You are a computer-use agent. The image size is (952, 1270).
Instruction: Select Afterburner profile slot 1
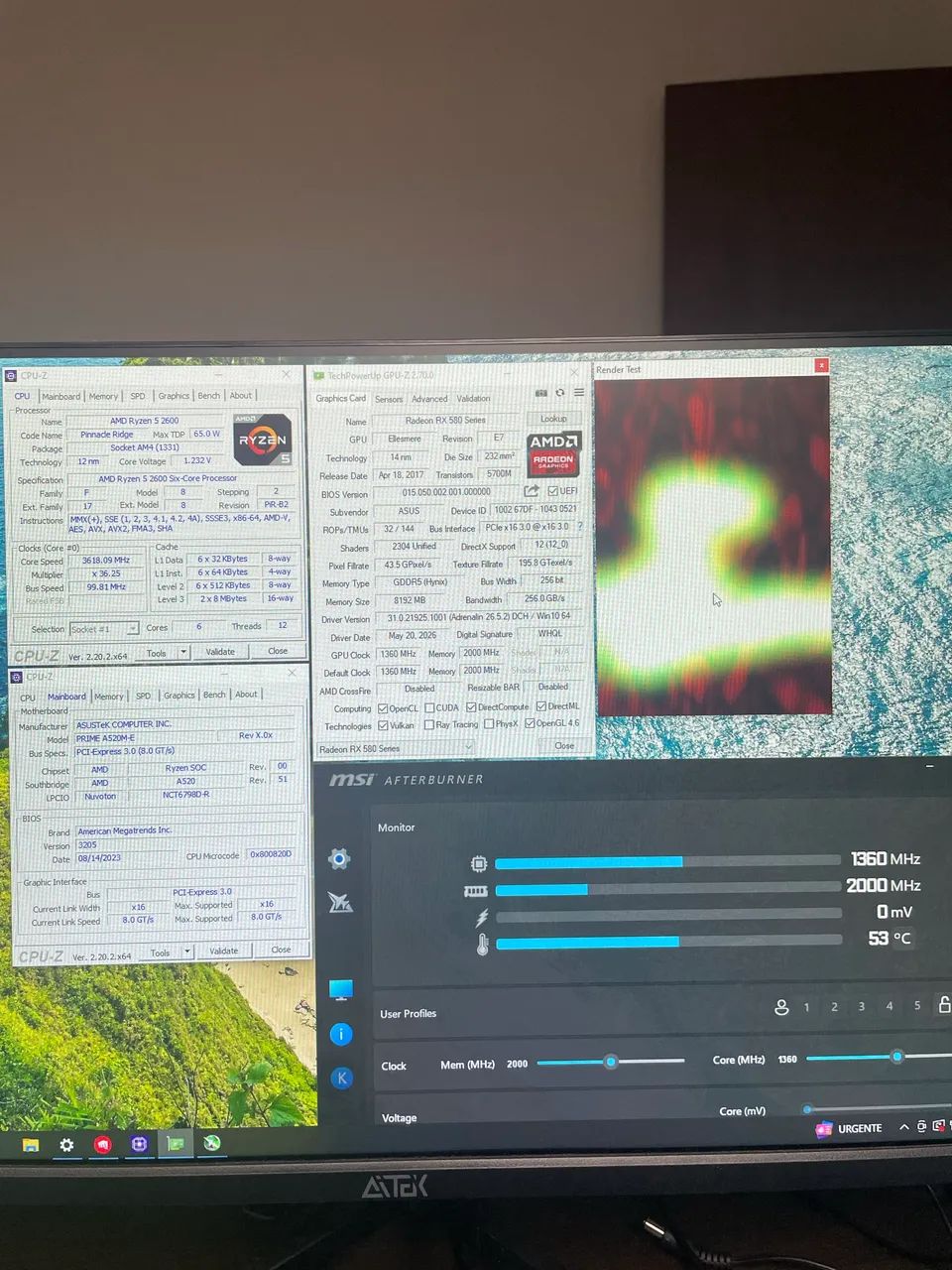point(806,1007)
